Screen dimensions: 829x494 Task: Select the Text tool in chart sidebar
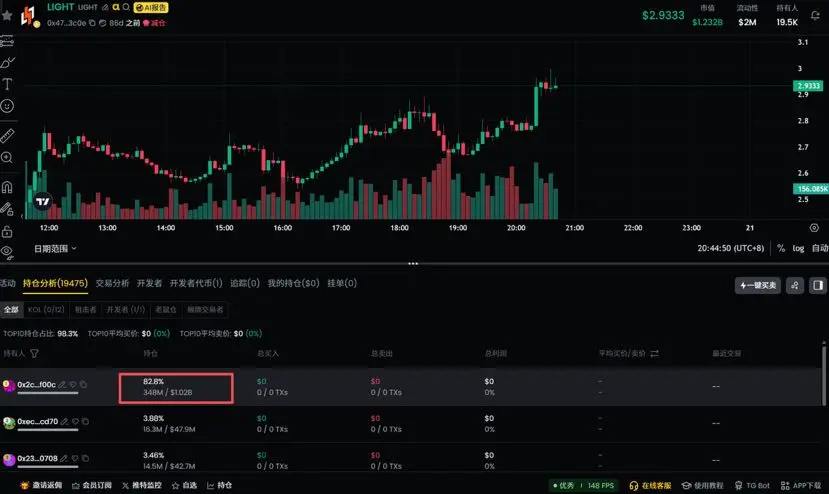click(x=7, y=84)
